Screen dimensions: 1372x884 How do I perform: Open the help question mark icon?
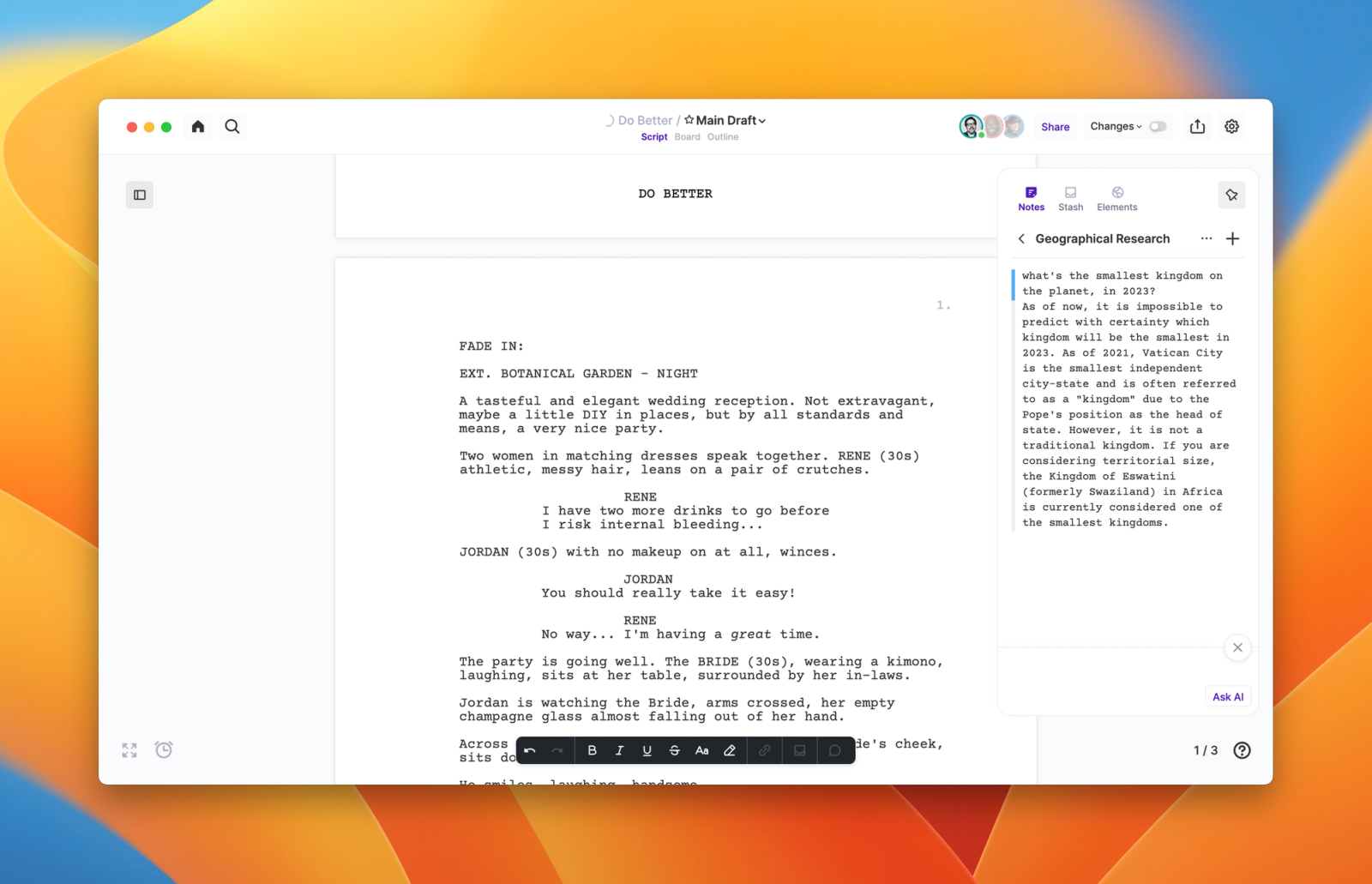tap(1242, 750)
